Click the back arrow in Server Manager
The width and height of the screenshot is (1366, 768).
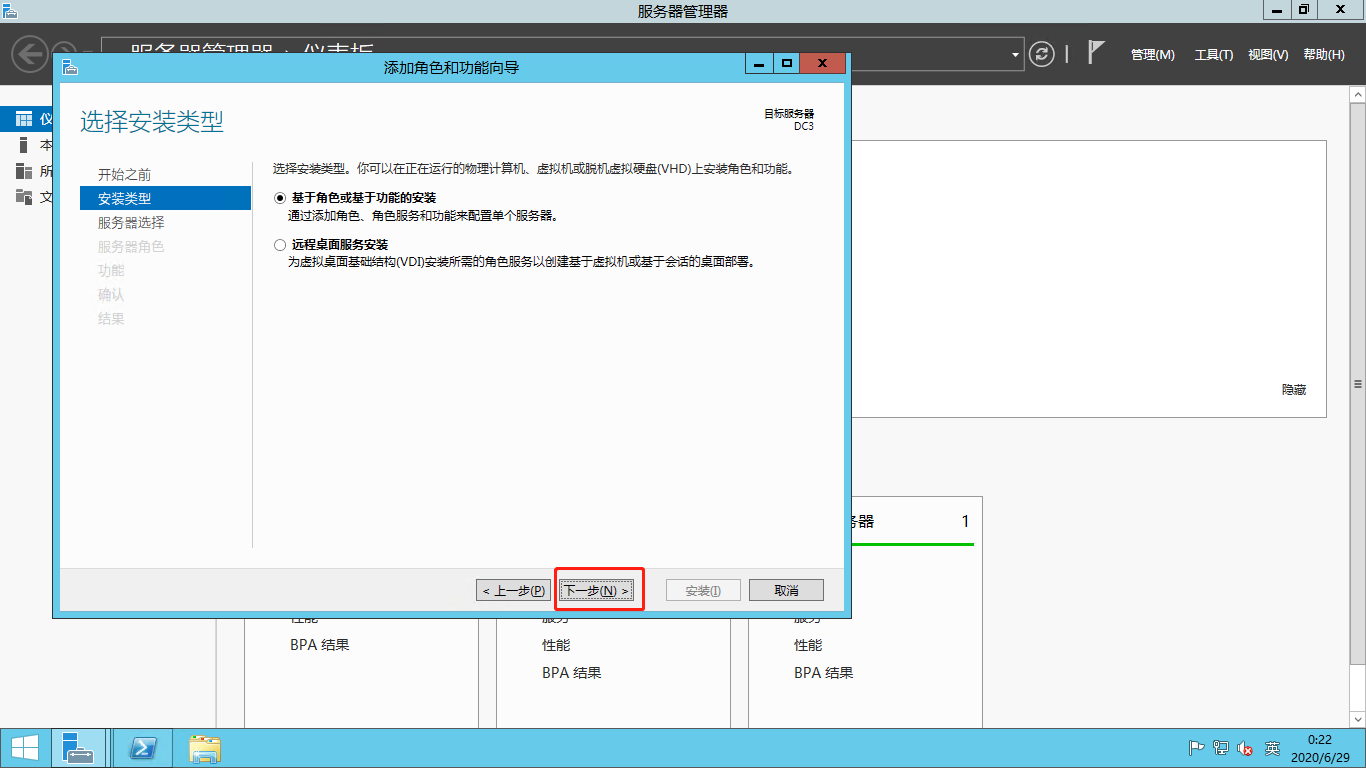30,54
